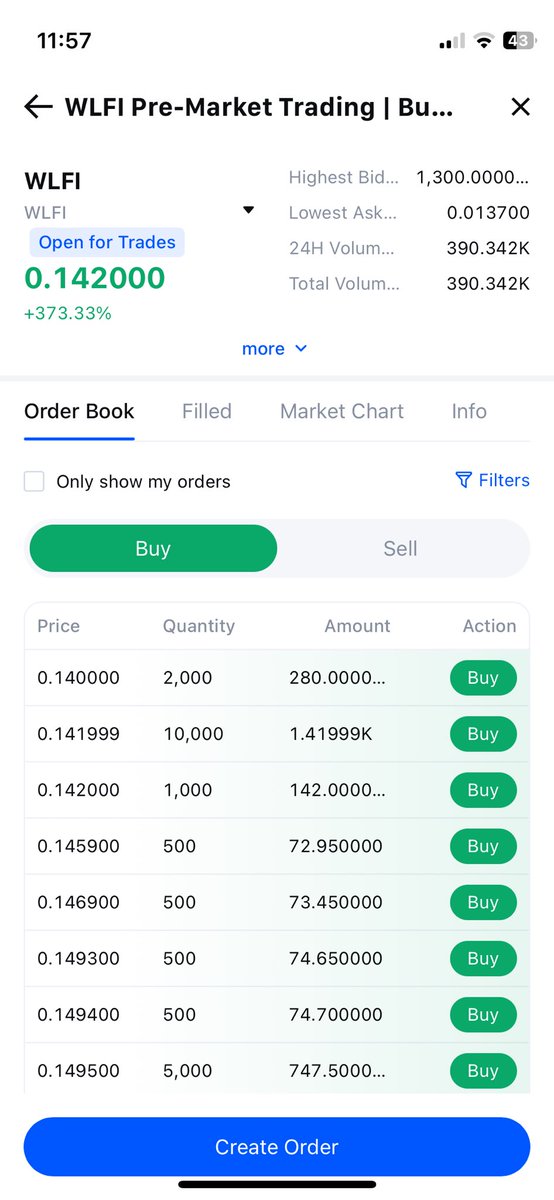
Task: Close the WLFI Pre-Market Trading page
Action: pos(520,107)
